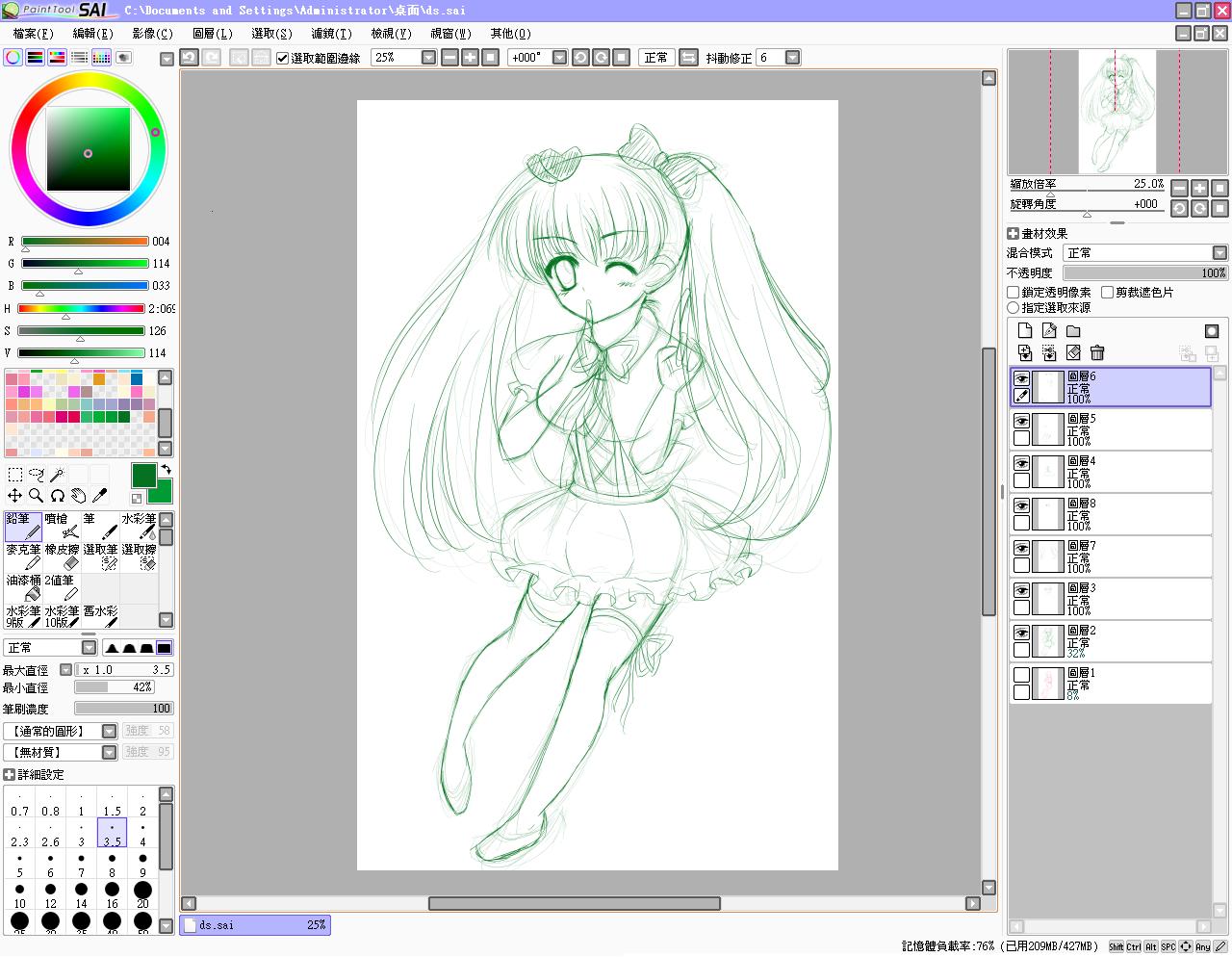The height and width of the screenshot is (957, 1232).
Task: Click the clear layer eraser icon
Action: 1073,353
